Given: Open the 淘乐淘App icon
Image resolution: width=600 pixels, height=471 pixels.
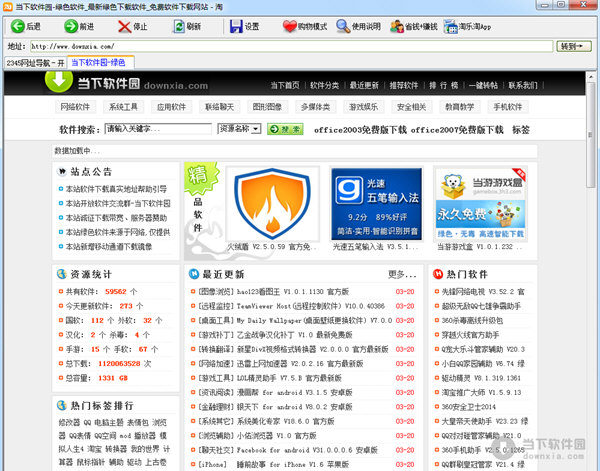Looking at the screenshot, I should coord(450,26).
